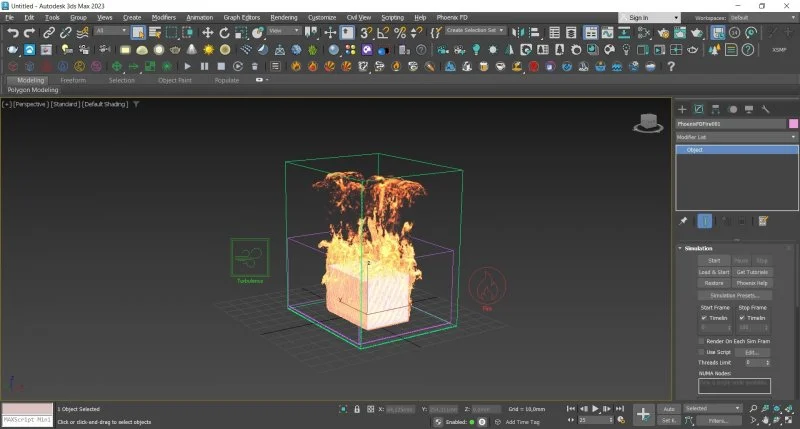Start the simulation
Image resolution: width=800 pixels, height=429 pixels.
714,261
